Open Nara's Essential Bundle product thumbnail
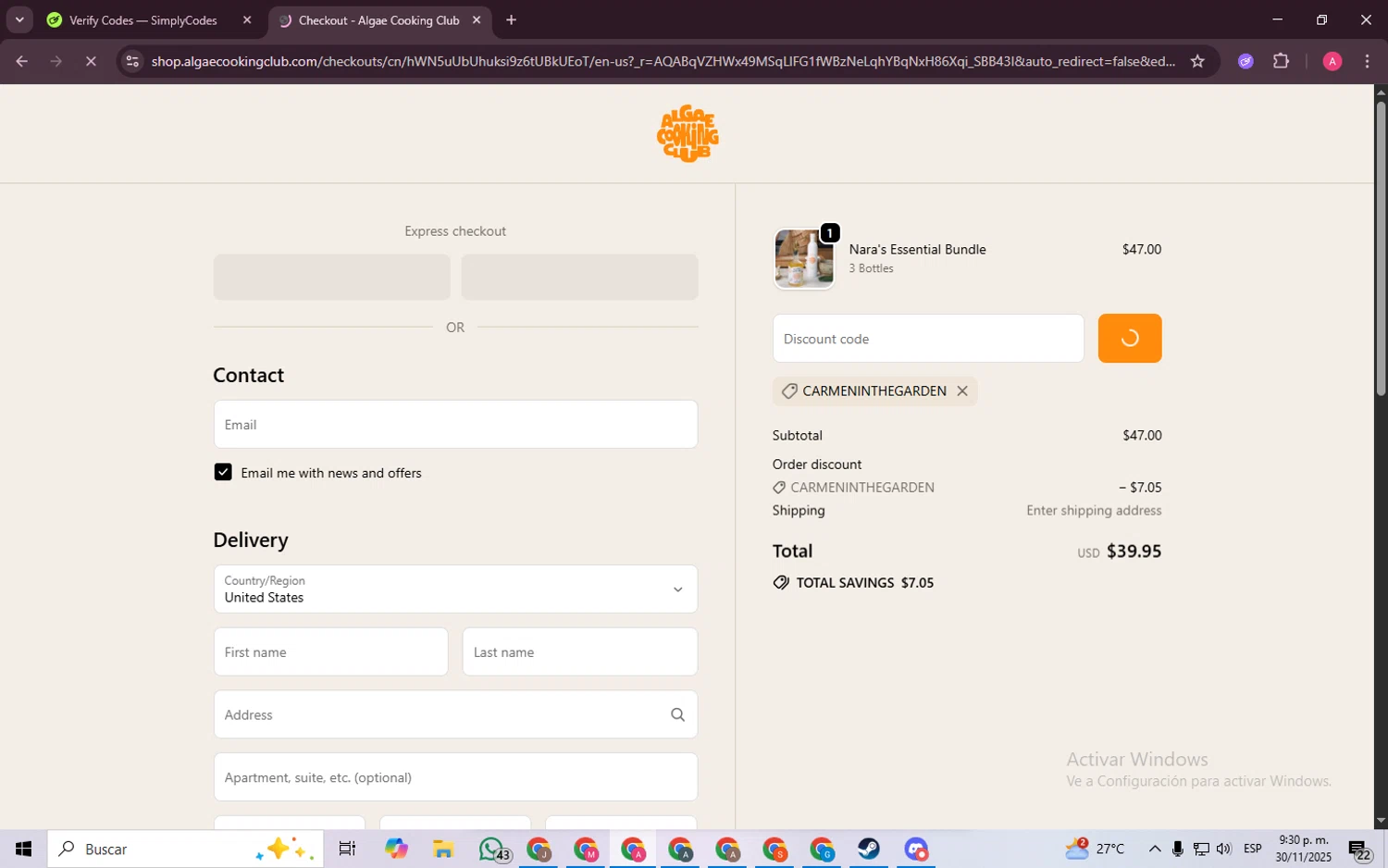This screenshot has height=868, width=1388. [x=804, y=259]
